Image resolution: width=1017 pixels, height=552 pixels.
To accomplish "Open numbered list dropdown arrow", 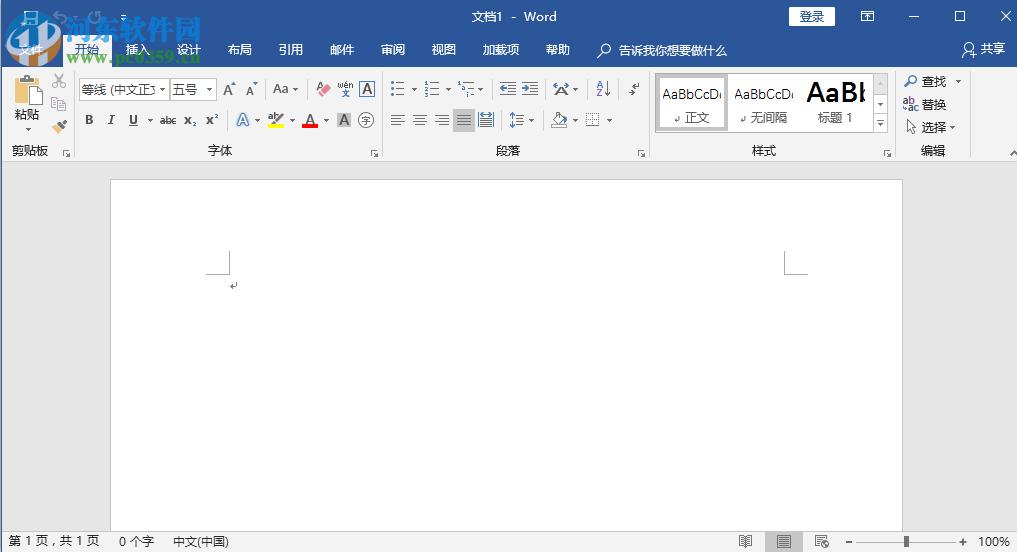I will point(448,90).
